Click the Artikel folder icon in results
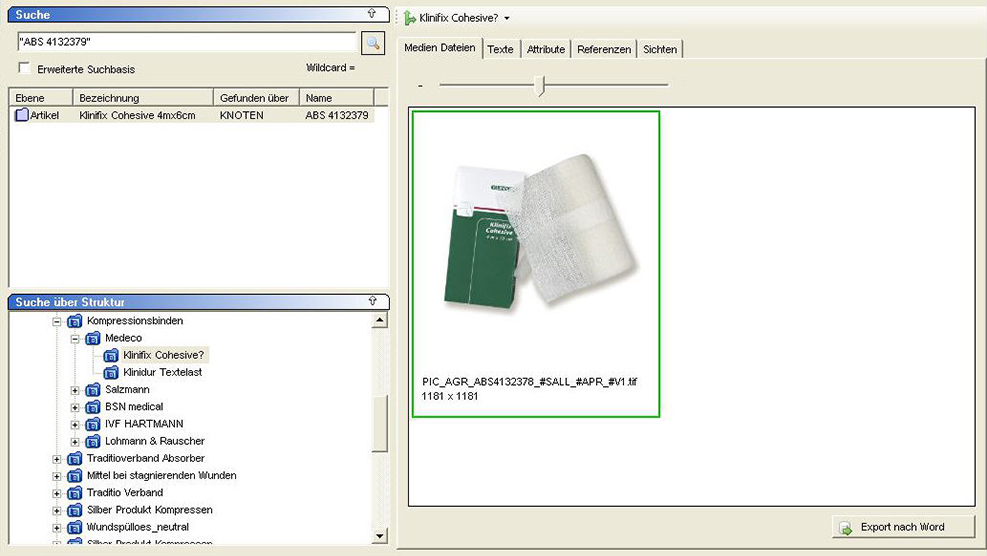The width and height of the screenshot is (987, 556). click(22, 115)
